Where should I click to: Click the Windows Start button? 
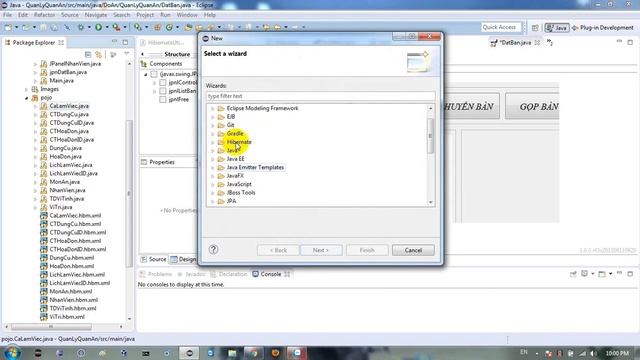pyautogui.click(x=12, y=353)
